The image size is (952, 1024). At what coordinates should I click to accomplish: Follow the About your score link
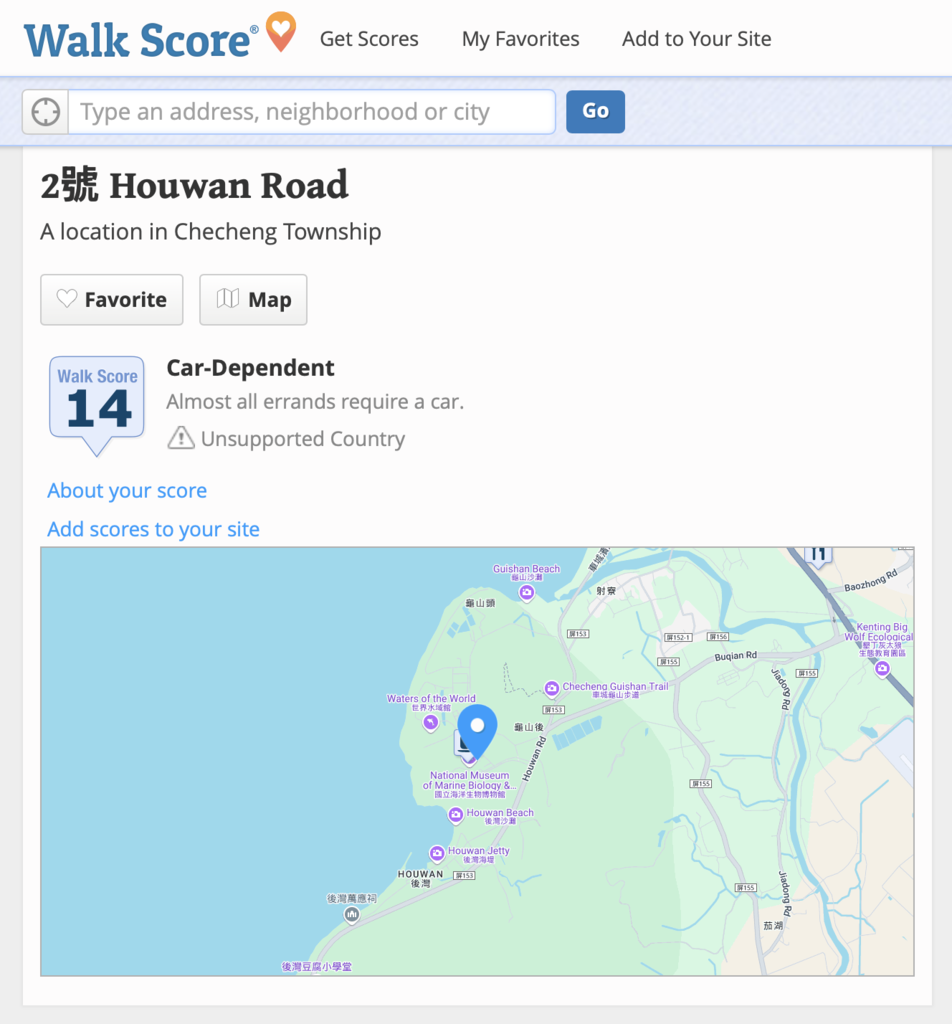[x=127, y=490]
